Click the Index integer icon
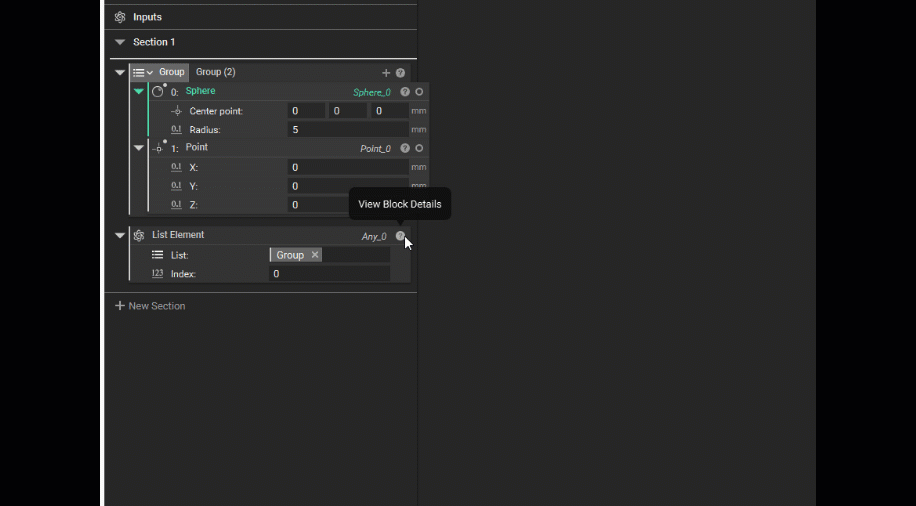Image resolution: width=916 pixels, height=506 pixels. (x=157, y=273)
